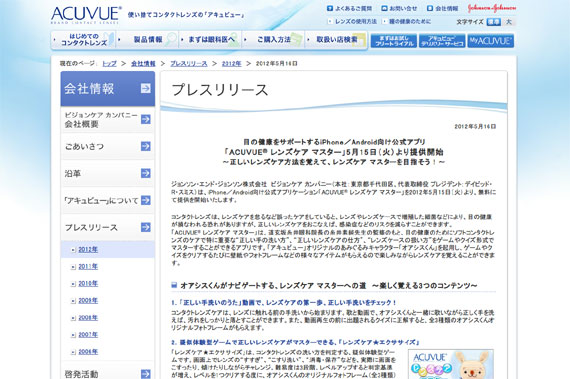
Task: Select 2009年 press release archive
Action: pos(88,301)
